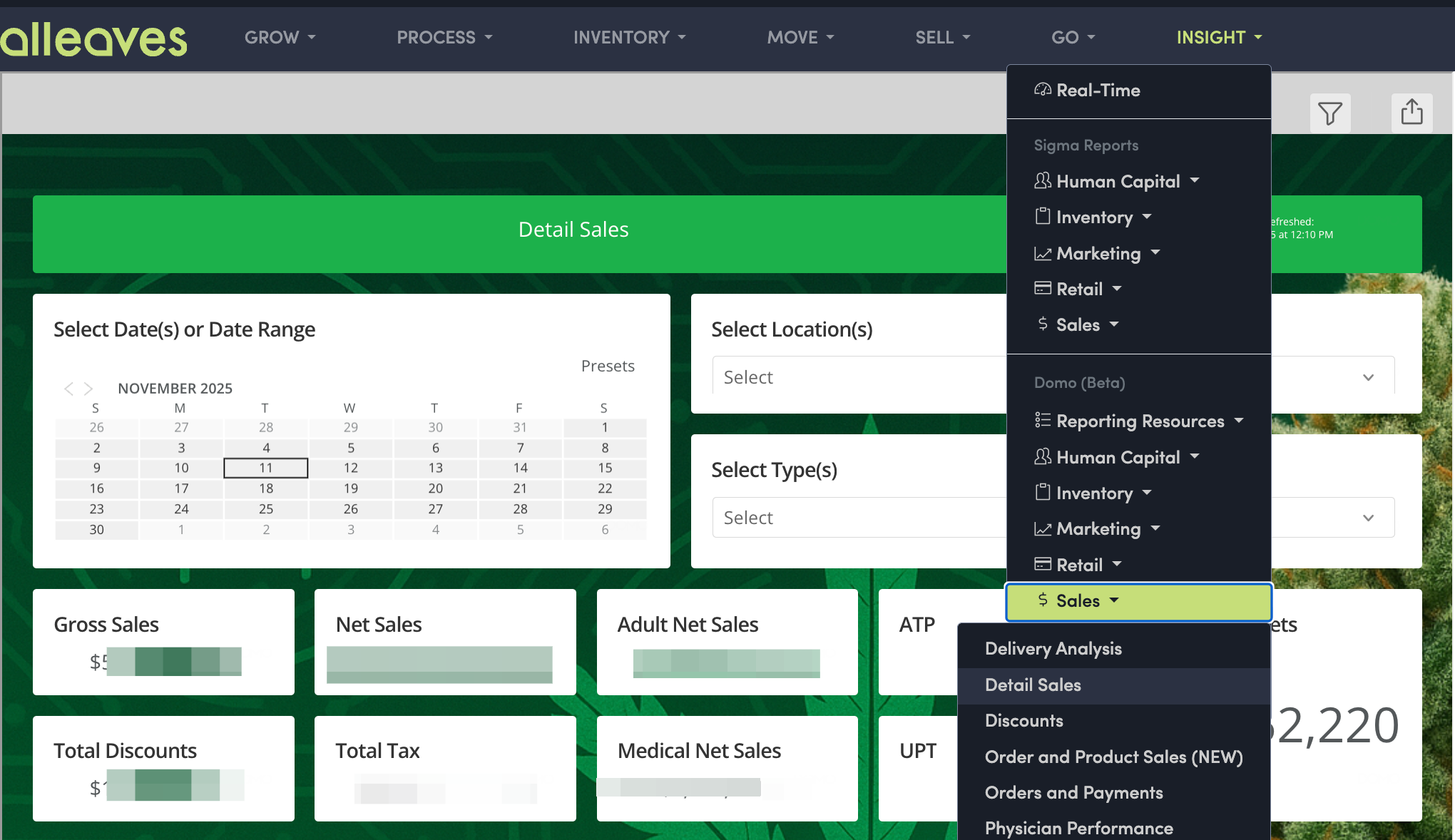Open the GO menu

tap(1073, 37)
